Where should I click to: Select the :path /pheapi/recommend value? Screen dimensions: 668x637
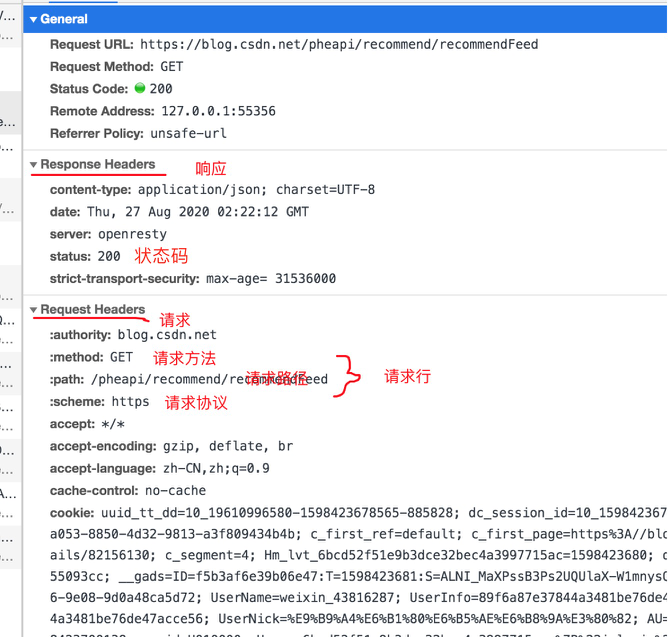coord(210,379)
